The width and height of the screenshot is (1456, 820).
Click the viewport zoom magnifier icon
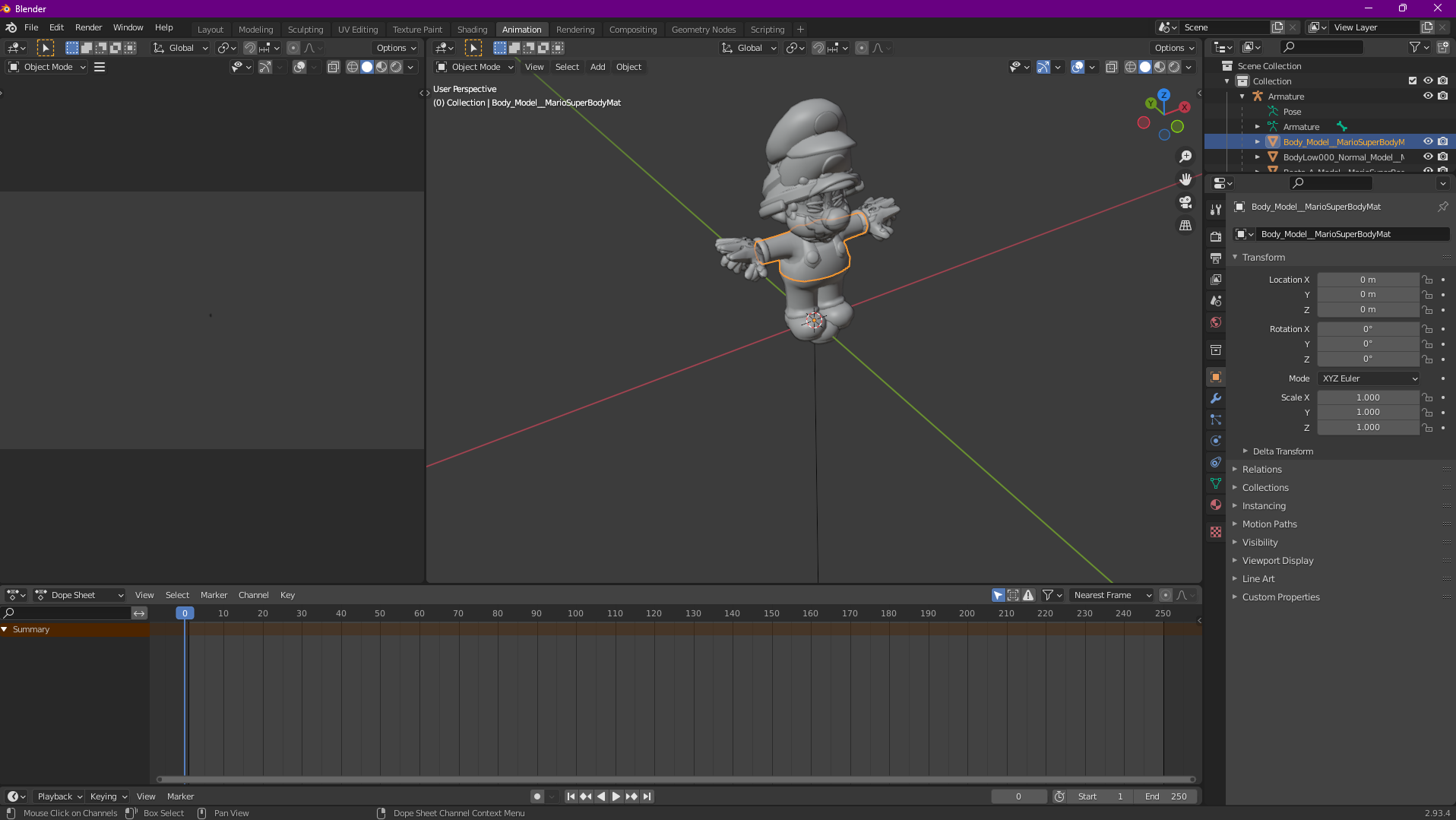(1185, 157)
